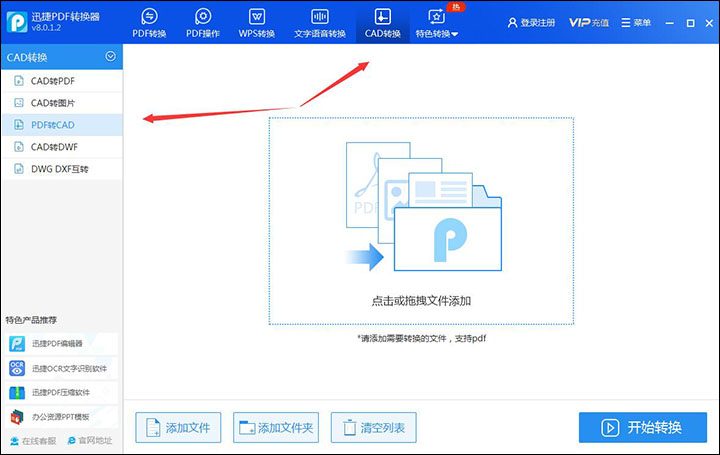The height and width of the screenshot is (455, 720).
Task: Switch to the WPS转换 tab
Action: tap(257, 23)
